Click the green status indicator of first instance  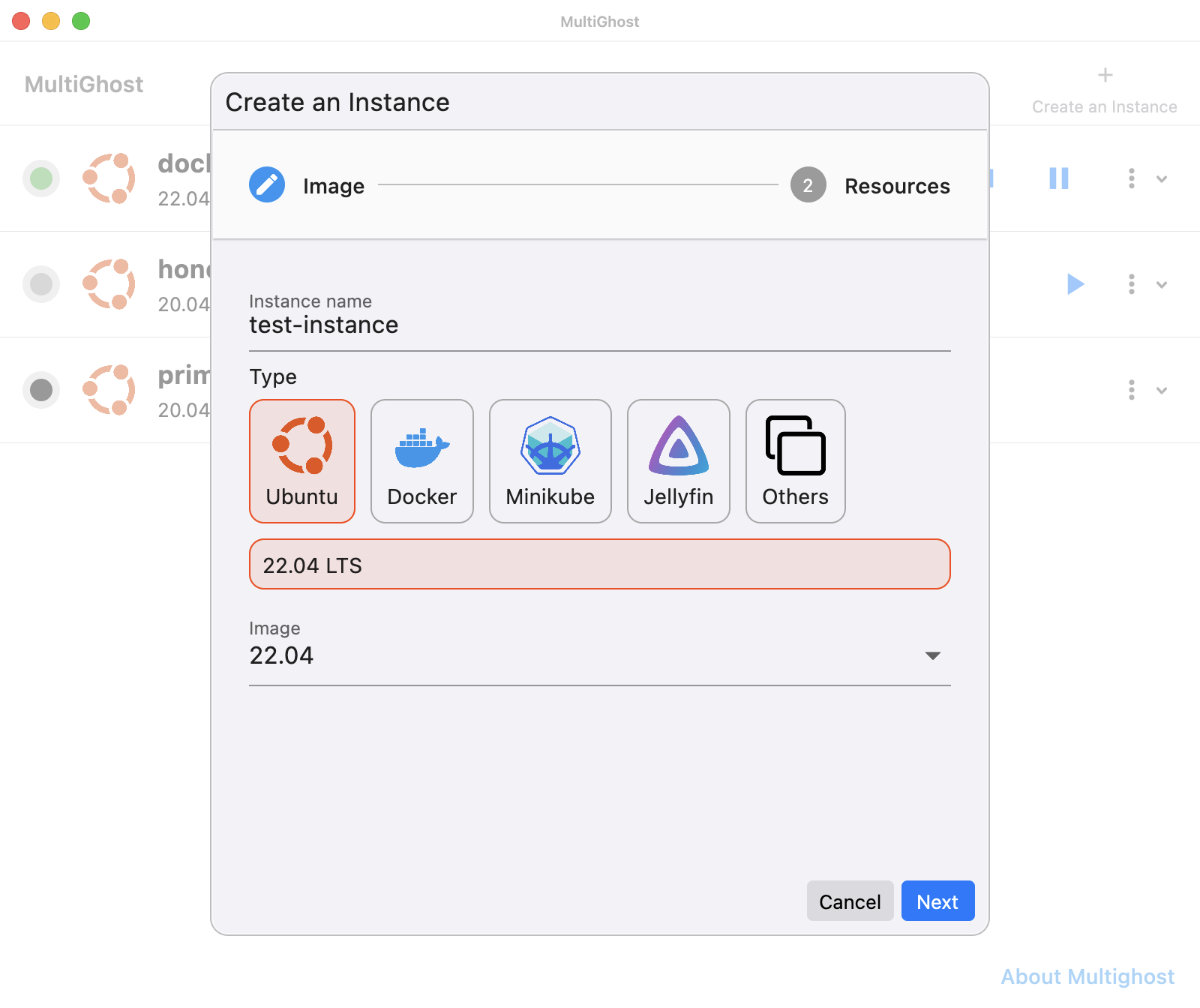[41, 178]
